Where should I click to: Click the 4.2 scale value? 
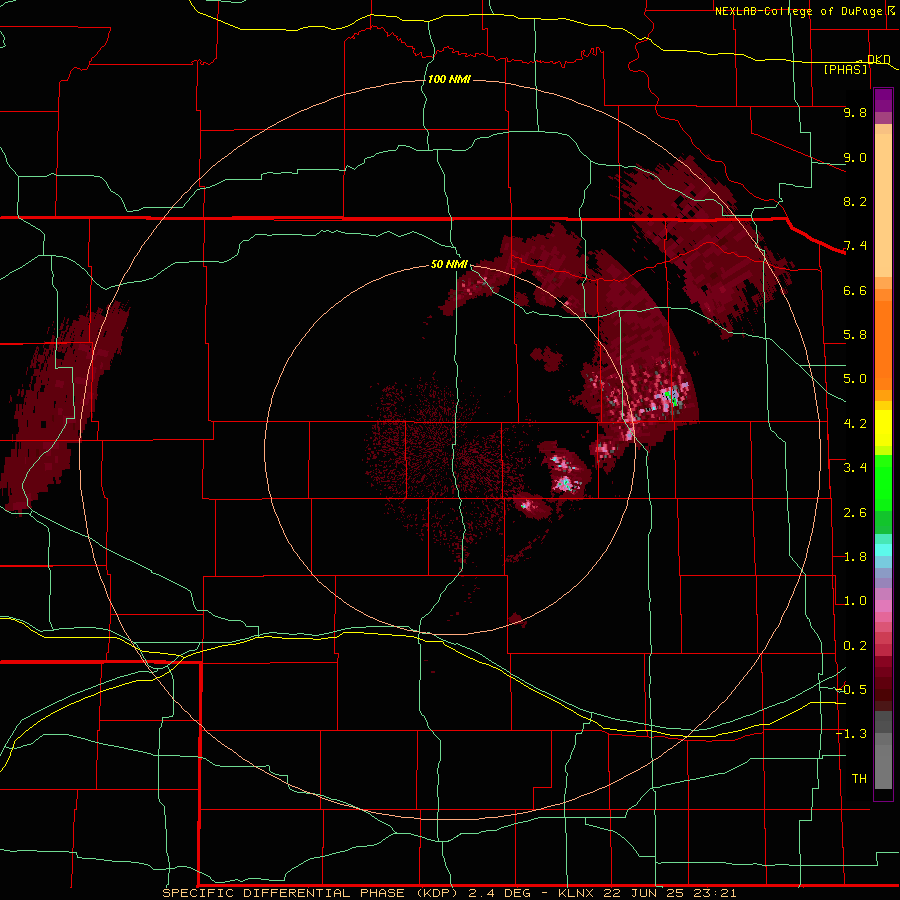point(855,424)
